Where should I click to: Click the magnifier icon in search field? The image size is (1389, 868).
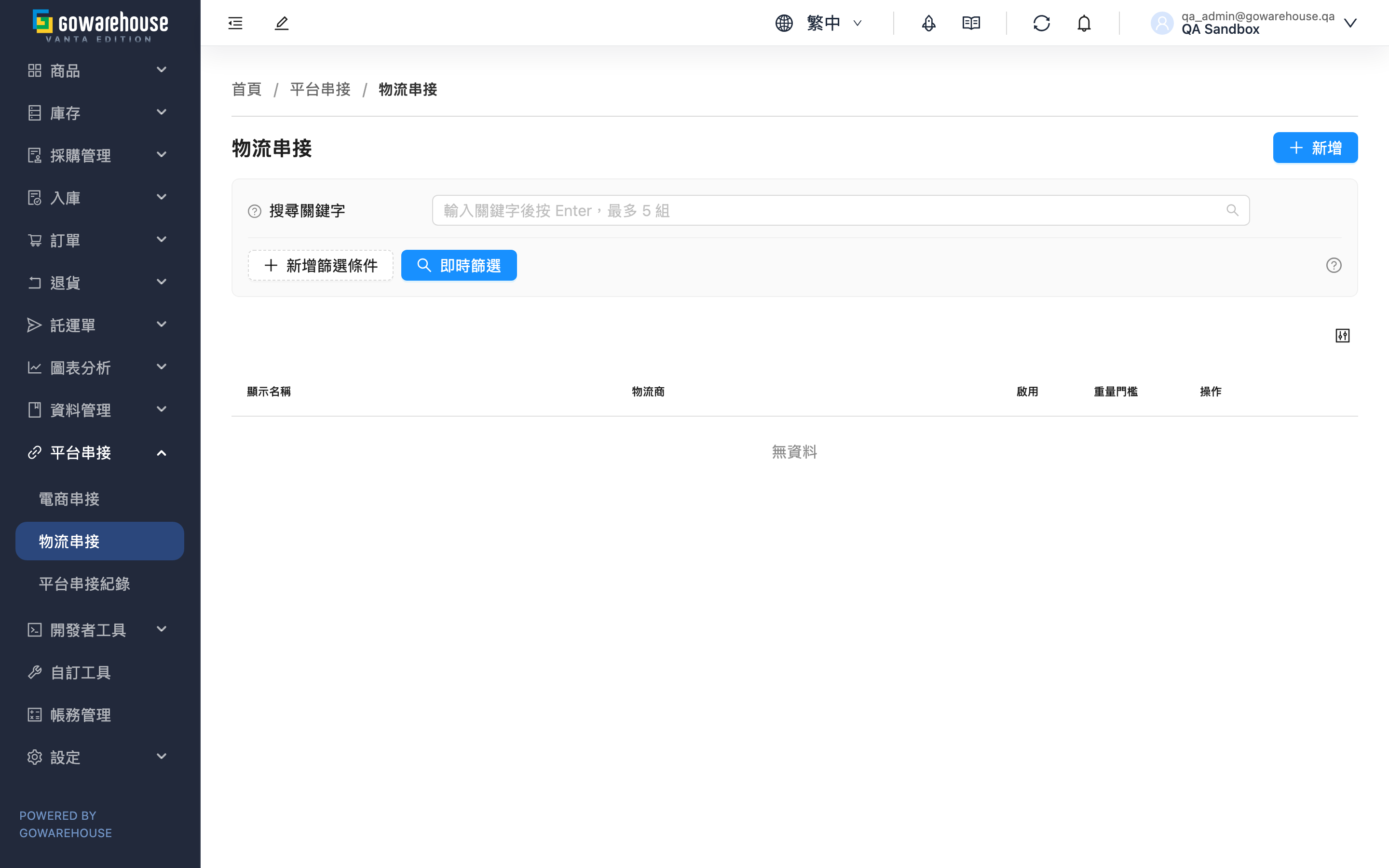pos(1232,210)
